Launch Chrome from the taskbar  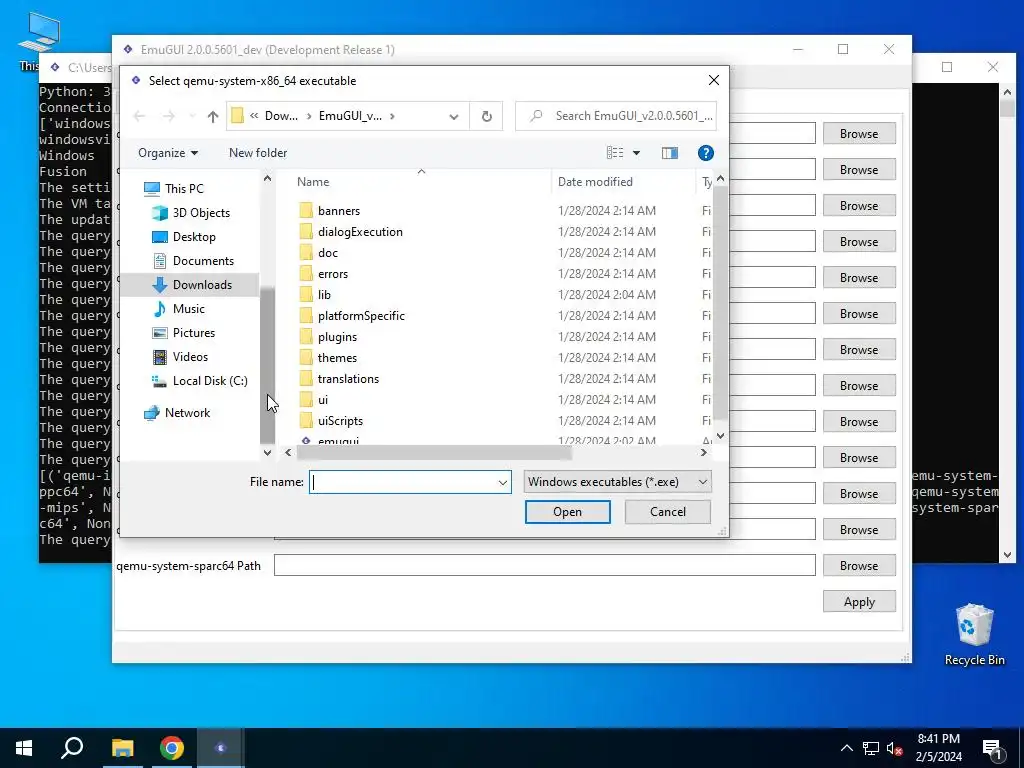[x=172, y=748]
